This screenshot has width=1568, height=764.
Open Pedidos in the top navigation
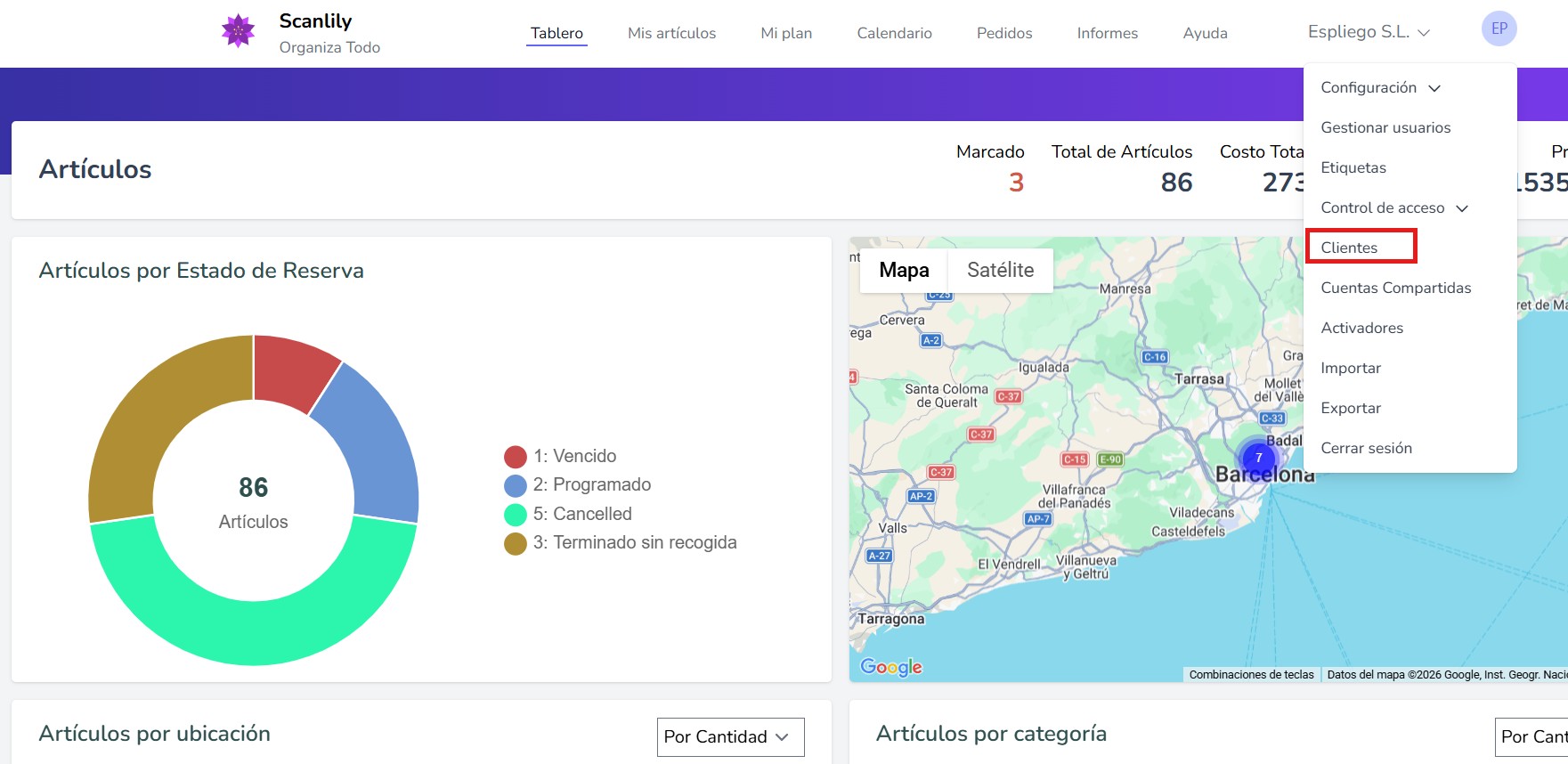coord(1004,33)
